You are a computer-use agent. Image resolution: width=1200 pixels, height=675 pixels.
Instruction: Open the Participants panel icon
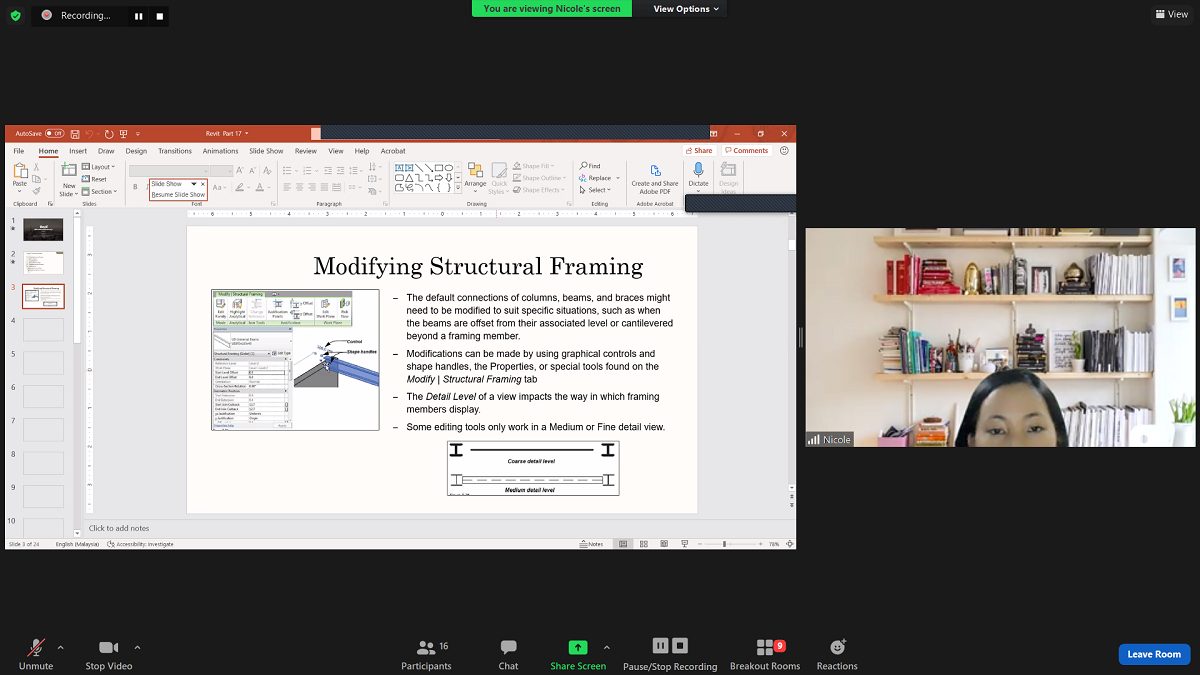click(x=426, y=647)
